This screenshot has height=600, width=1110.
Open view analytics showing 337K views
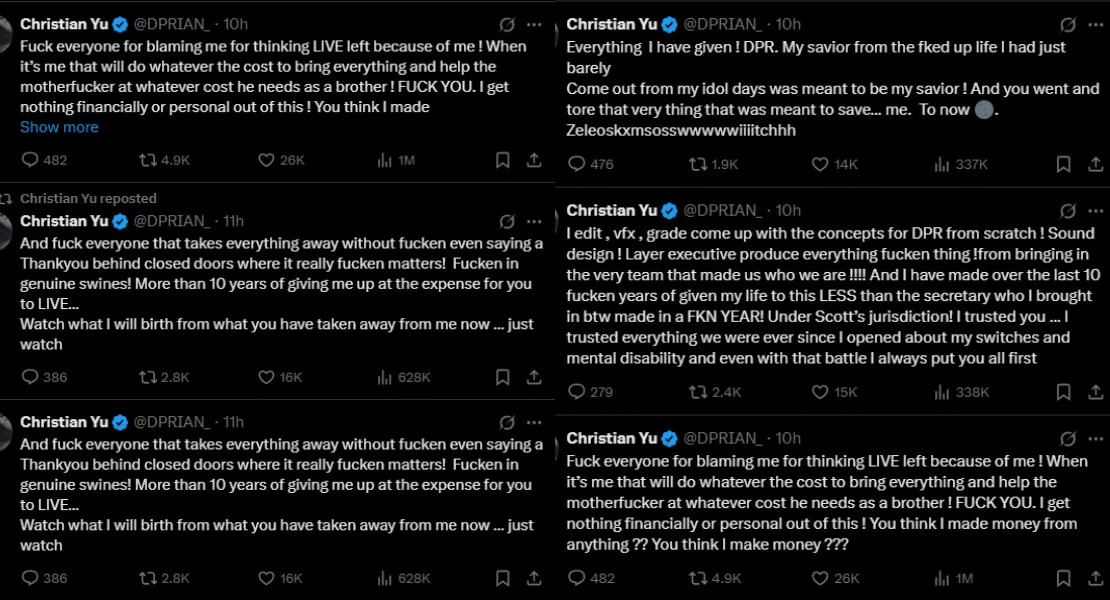tap(942, 165)
